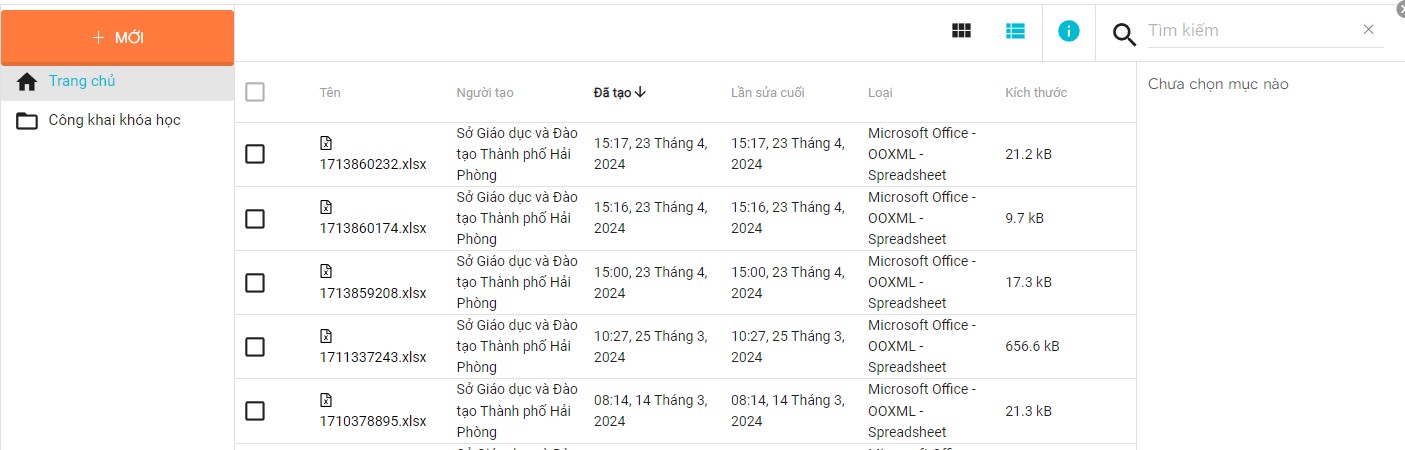This screenshot has height=450, width=1405.
Task: Click the search magnifier icon
Action: pos(1124,35)
